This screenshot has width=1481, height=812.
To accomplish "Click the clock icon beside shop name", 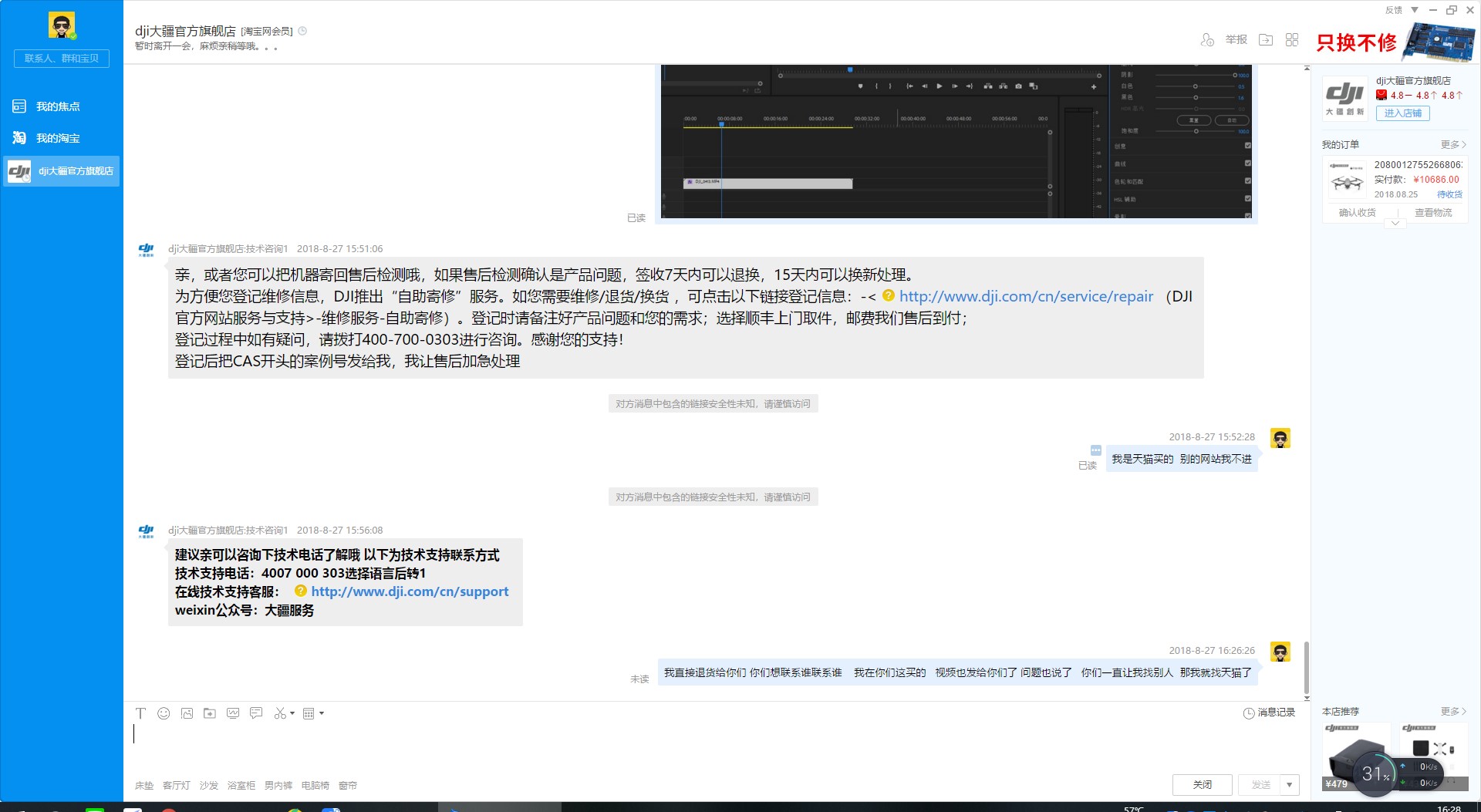I will tap(302, 31).
